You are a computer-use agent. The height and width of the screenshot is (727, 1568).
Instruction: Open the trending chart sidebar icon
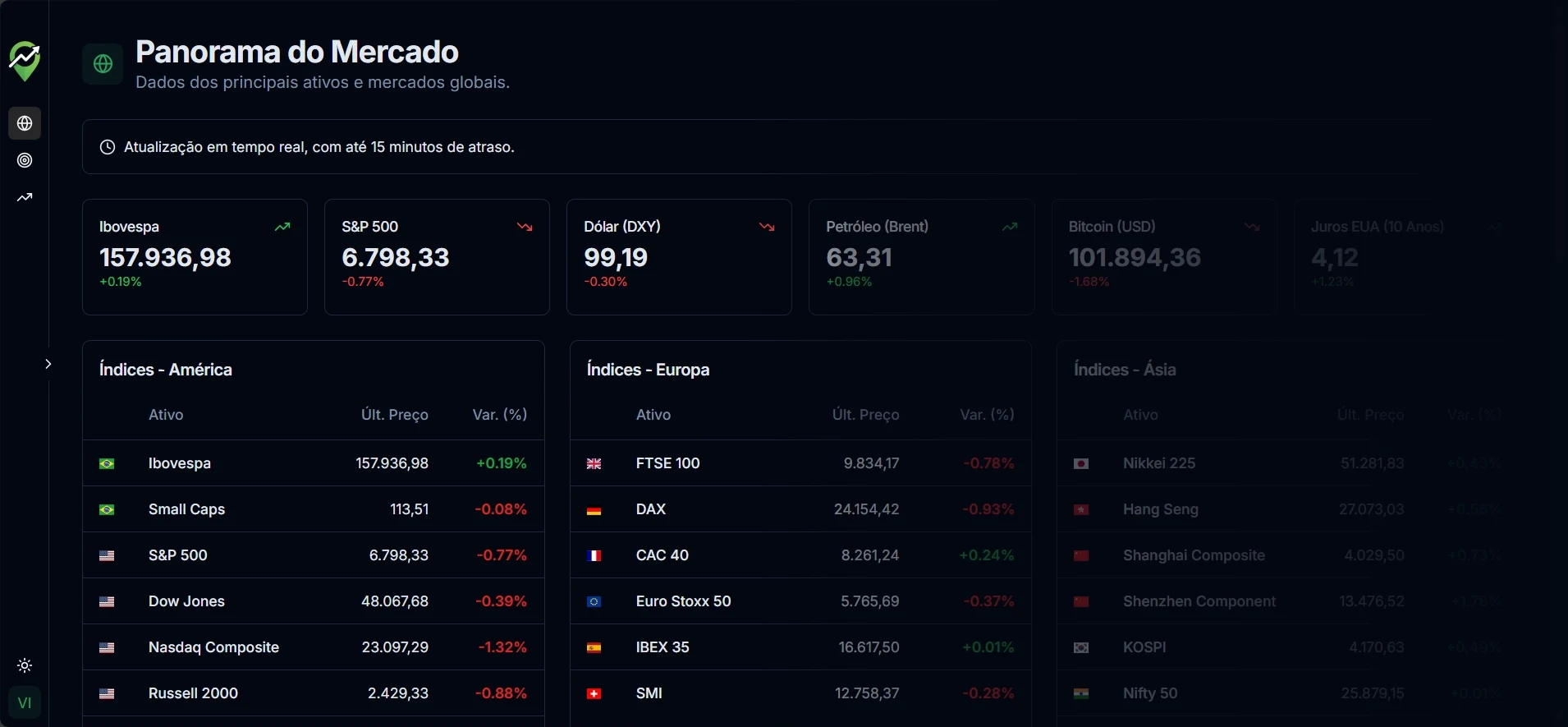pos(25,197)
